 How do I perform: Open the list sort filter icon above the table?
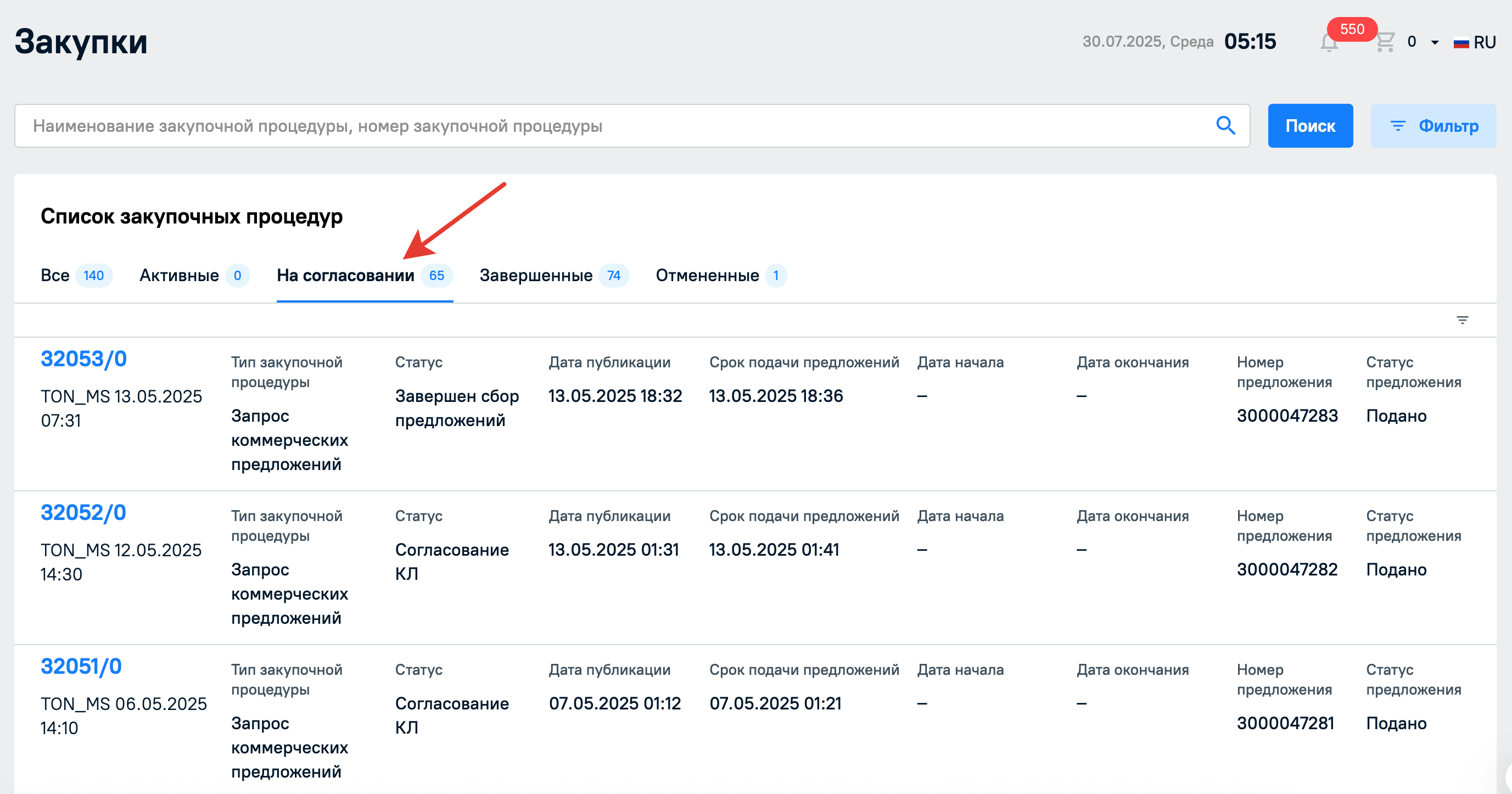coord(1462,320)
